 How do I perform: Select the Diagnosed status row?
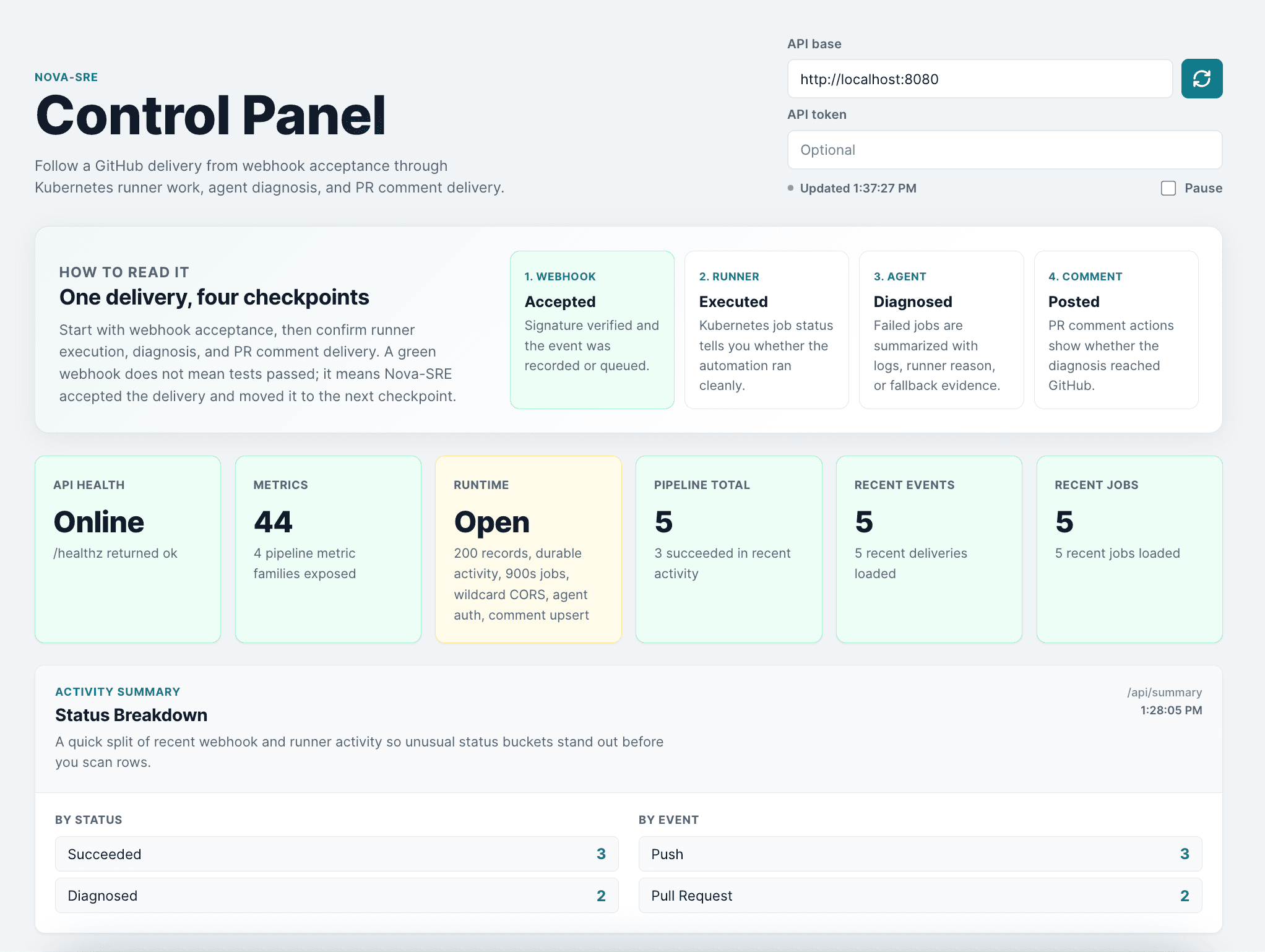coord(337,896)
